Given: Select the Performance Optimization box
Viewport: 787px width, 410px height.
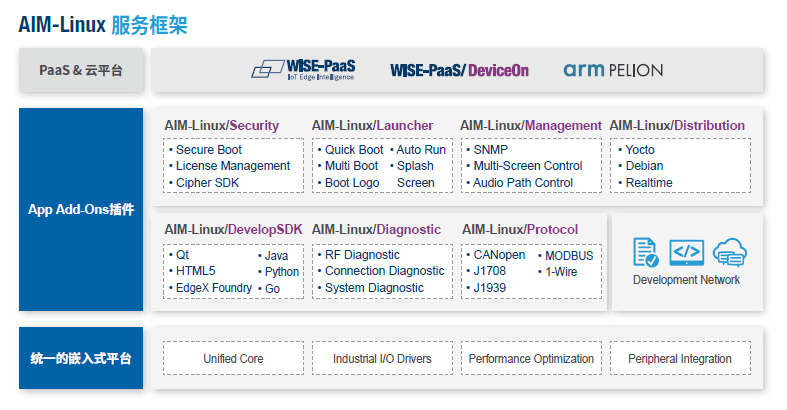Looking at the screenshot, I should (531, 358).
